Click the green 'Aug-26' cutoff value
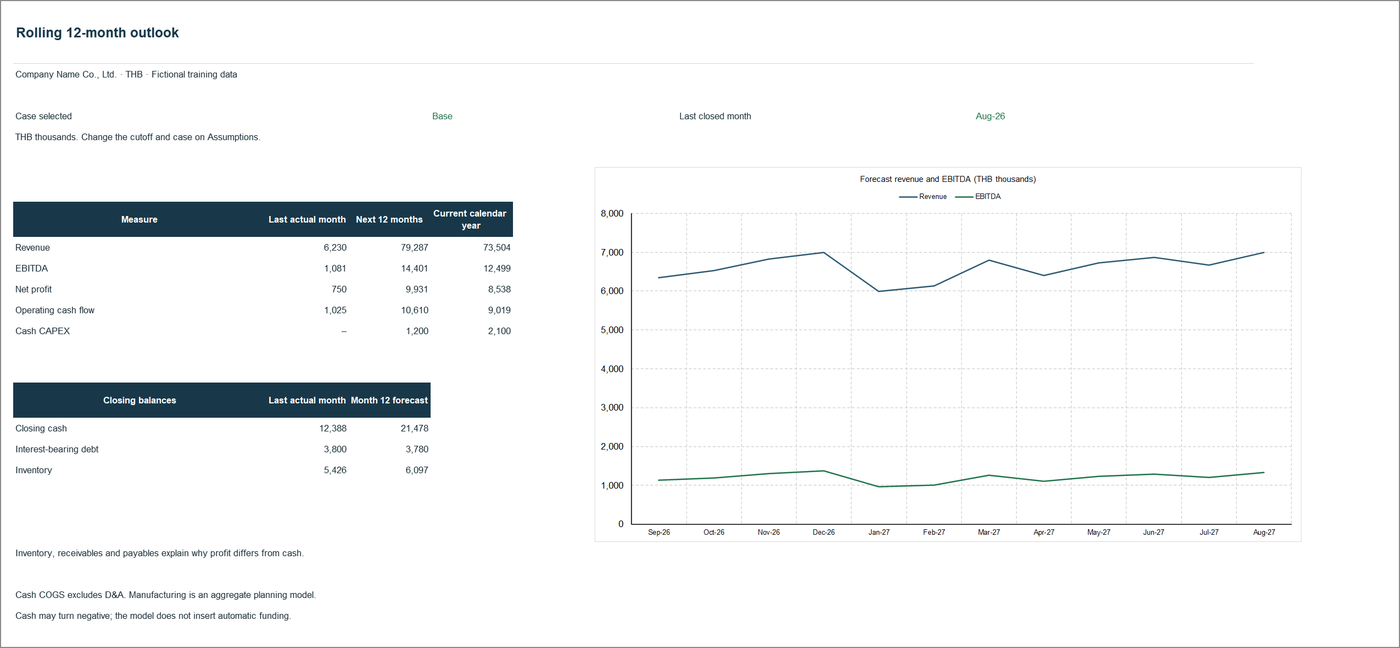Image resolution: width=1400 pixels, height=648 pixels. (x=990, y=116)
